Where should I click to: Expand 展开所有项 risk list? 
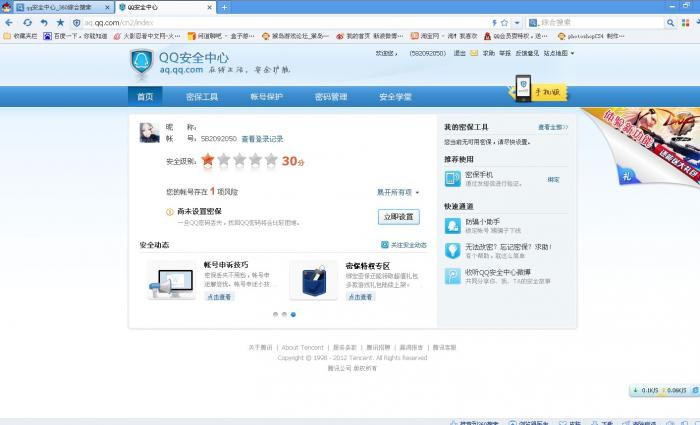point(398,192)
